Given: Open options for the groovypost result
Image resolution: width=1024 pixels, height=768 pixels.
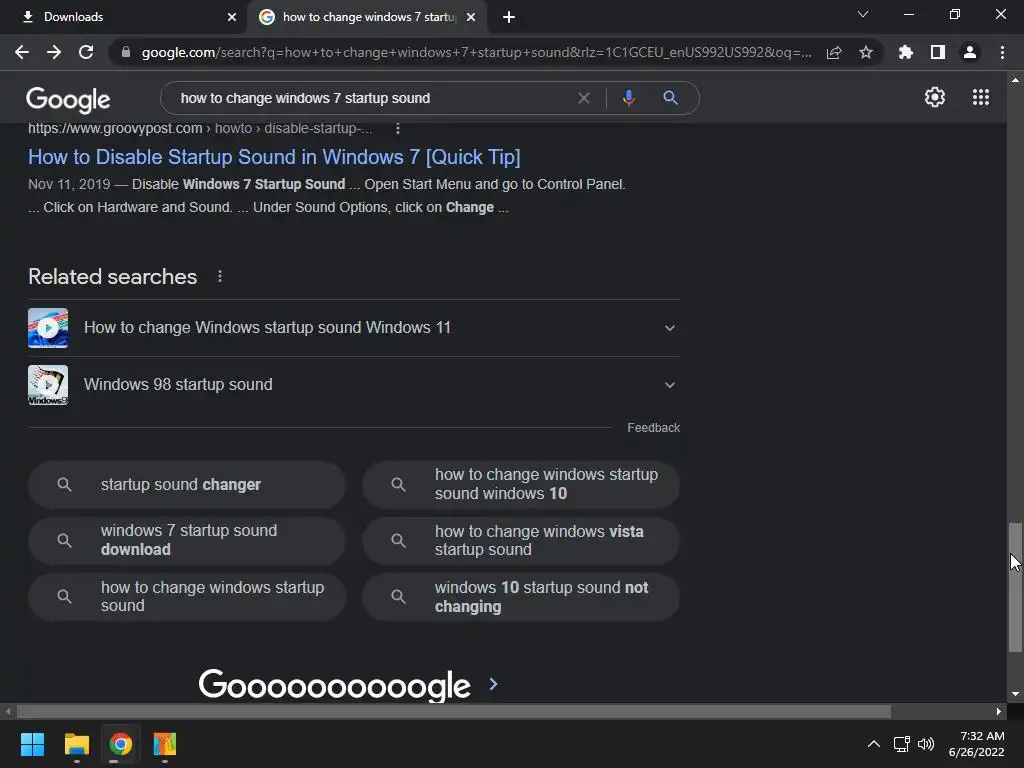Looking at the screenshot, I should pyautogui.click(x=398, y=129).
